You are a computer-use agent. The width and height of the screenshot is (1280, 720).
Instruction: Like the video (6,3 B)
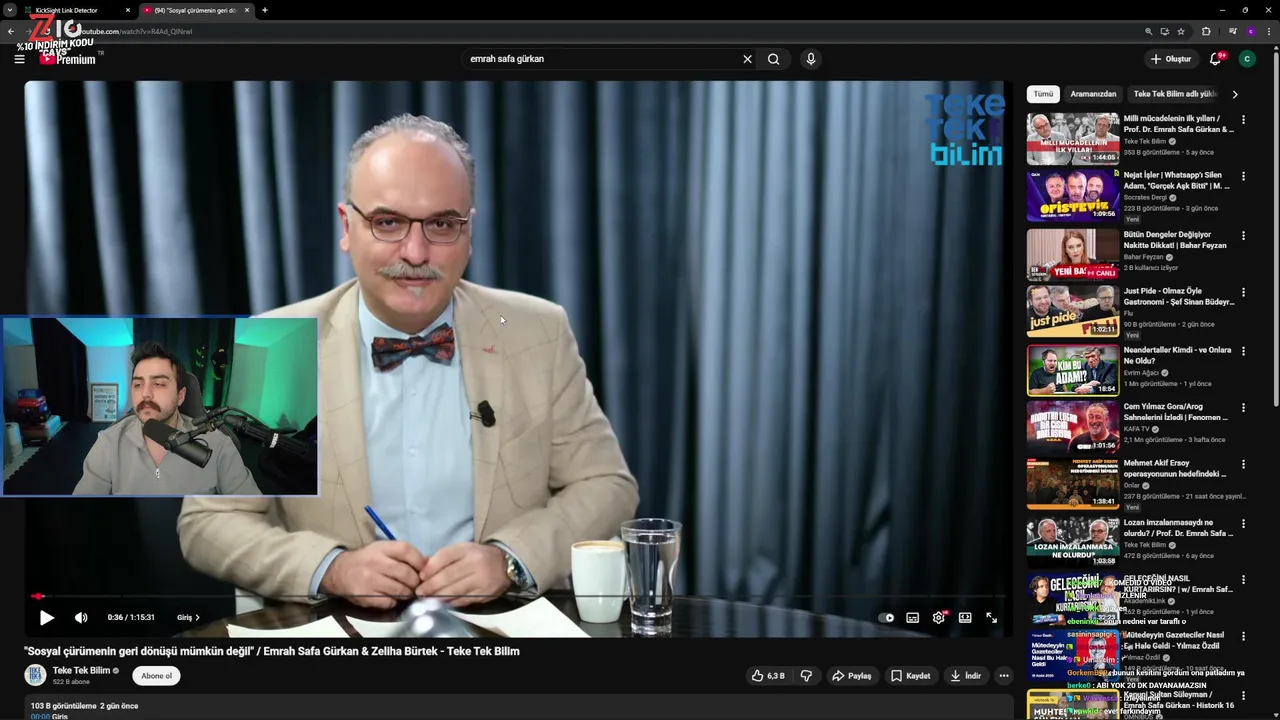tap(768, 676)
